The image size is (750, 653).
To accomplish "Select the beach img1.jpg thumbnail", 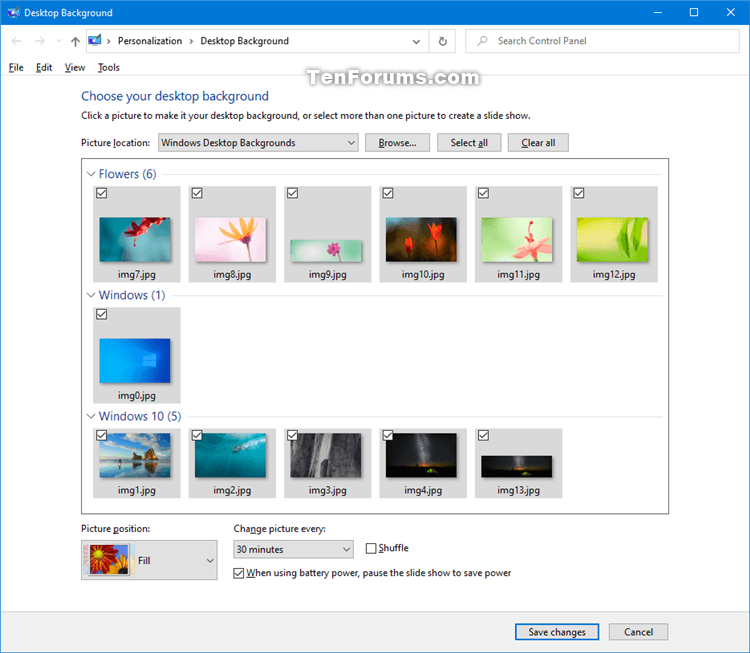I will [x=135, y=455].
